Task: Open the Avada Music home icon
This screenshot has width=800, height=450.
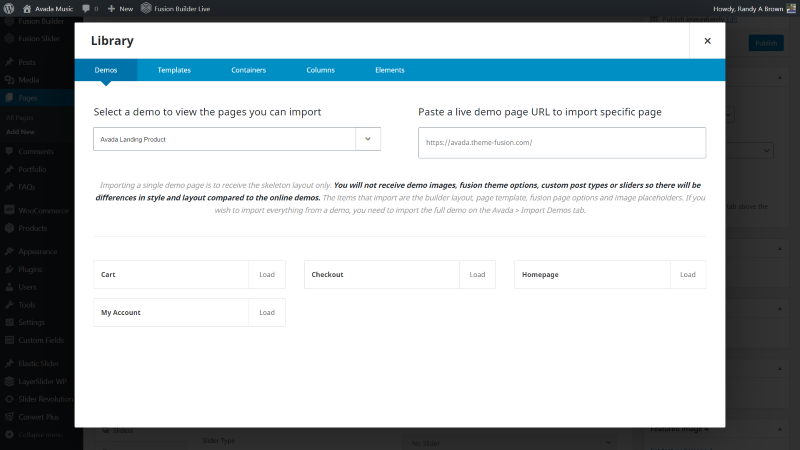Action: click(x=27, y=9)
